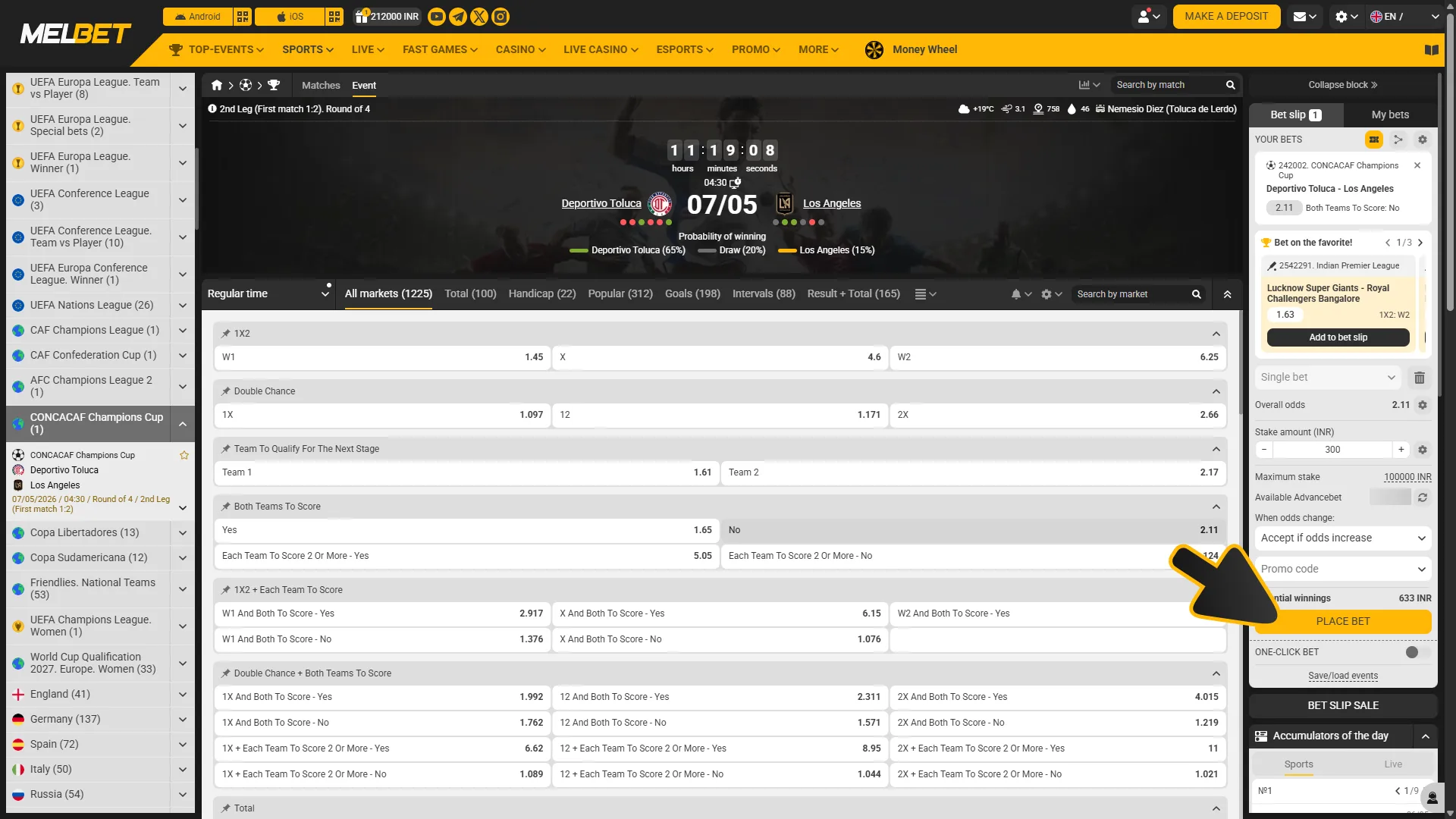
Task: Increase stake with plus stepper
Action: coord(1401,450)
